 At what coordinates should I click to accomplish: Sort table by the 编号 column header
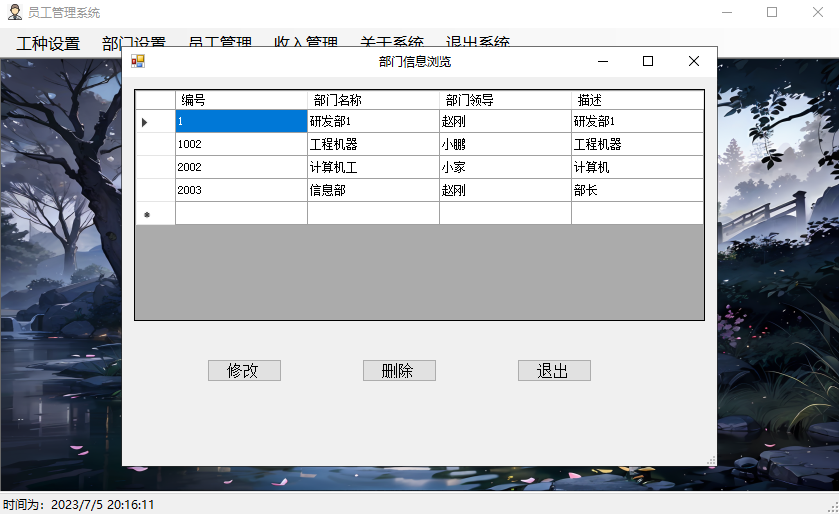click(x=241, y=100)
